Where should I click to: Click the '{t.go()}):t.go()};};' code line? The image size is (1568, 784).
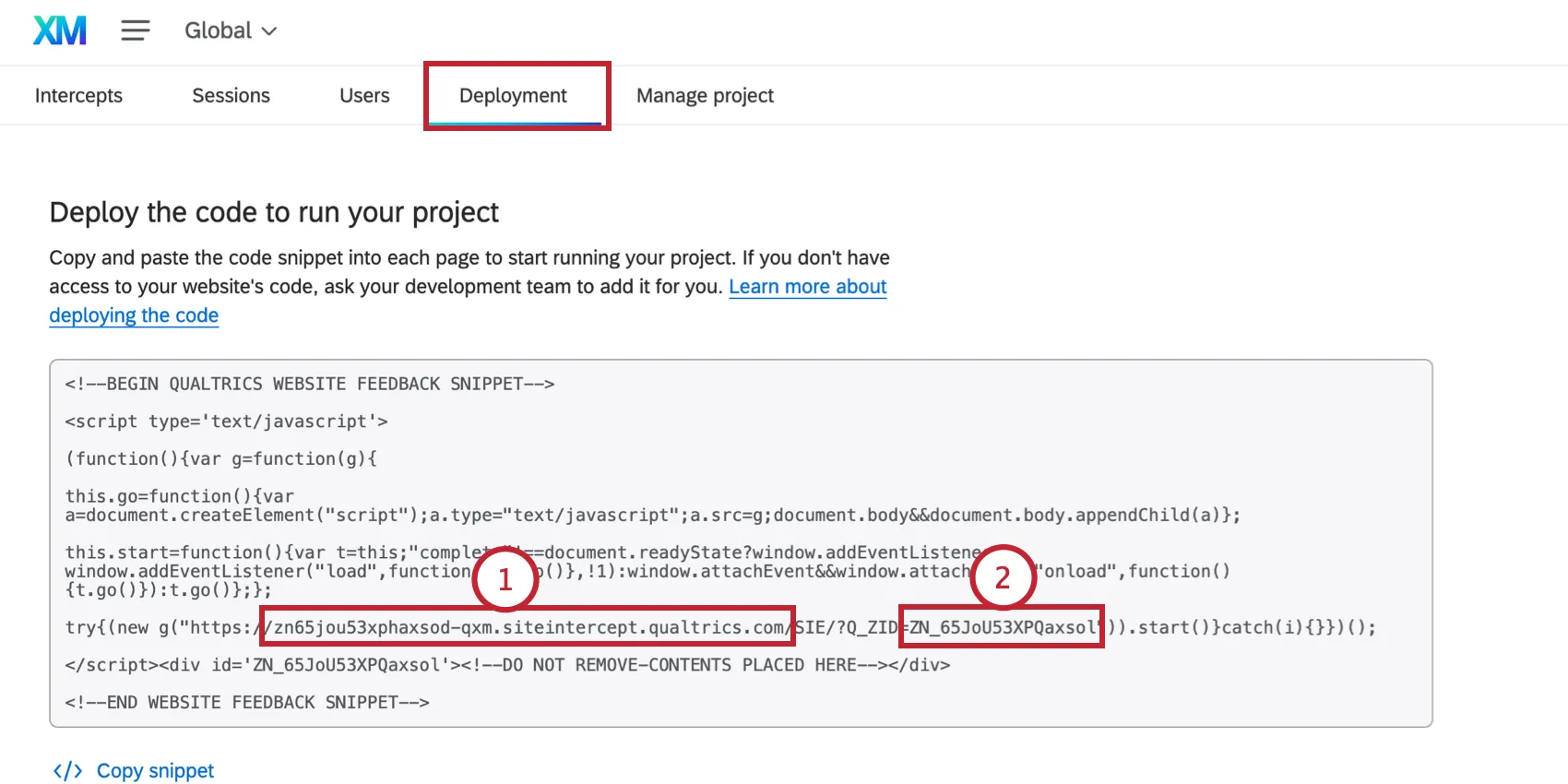(168, 590)
